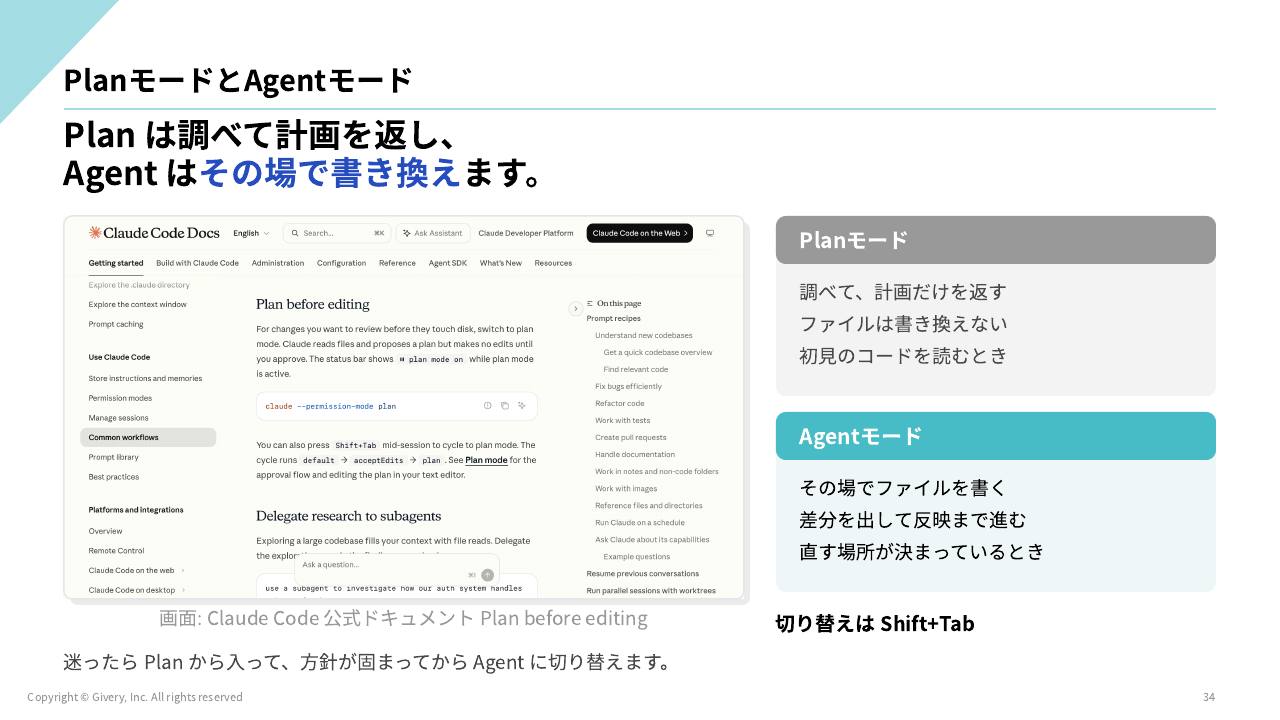This screenshot has width=1280, height=720.
Task: Jump to Find relevant code section
Action: (x=636, y=369)
